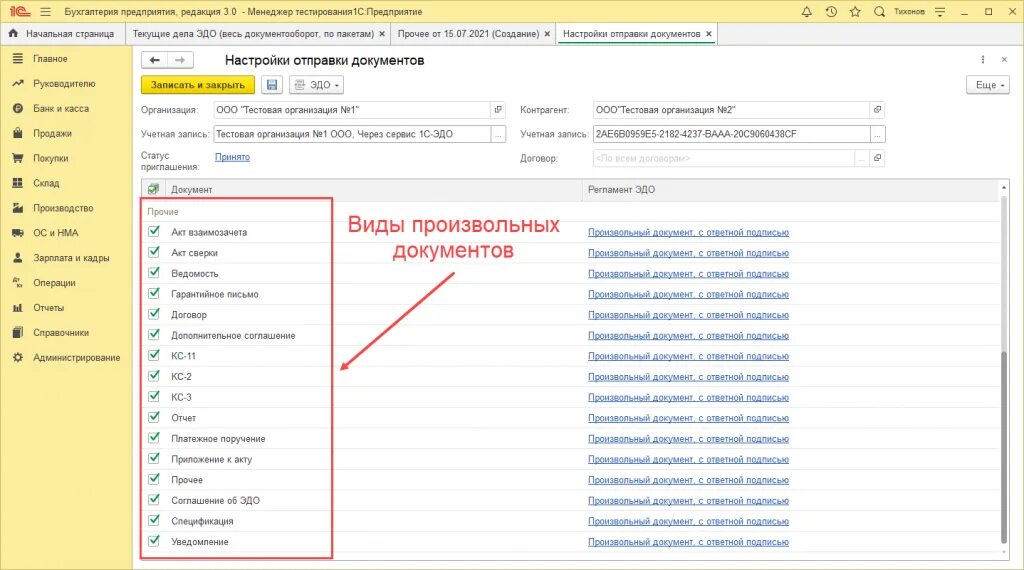Open regulation link for КС-2 row
The width and height of the screenshot is (1024, 570).
[688, 377]
